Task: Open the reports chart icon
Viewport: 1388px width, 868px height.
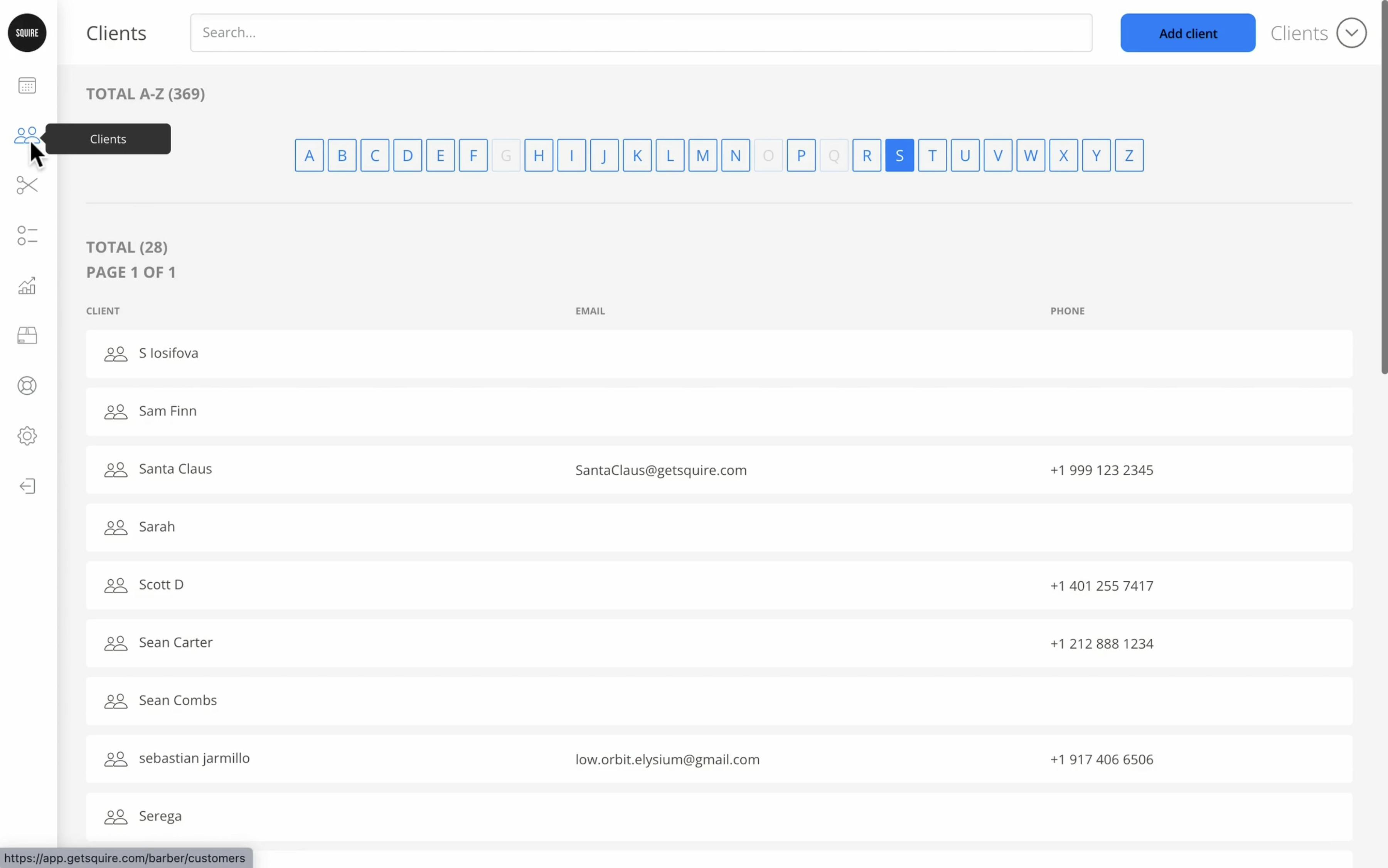Action: coord(27,285)
